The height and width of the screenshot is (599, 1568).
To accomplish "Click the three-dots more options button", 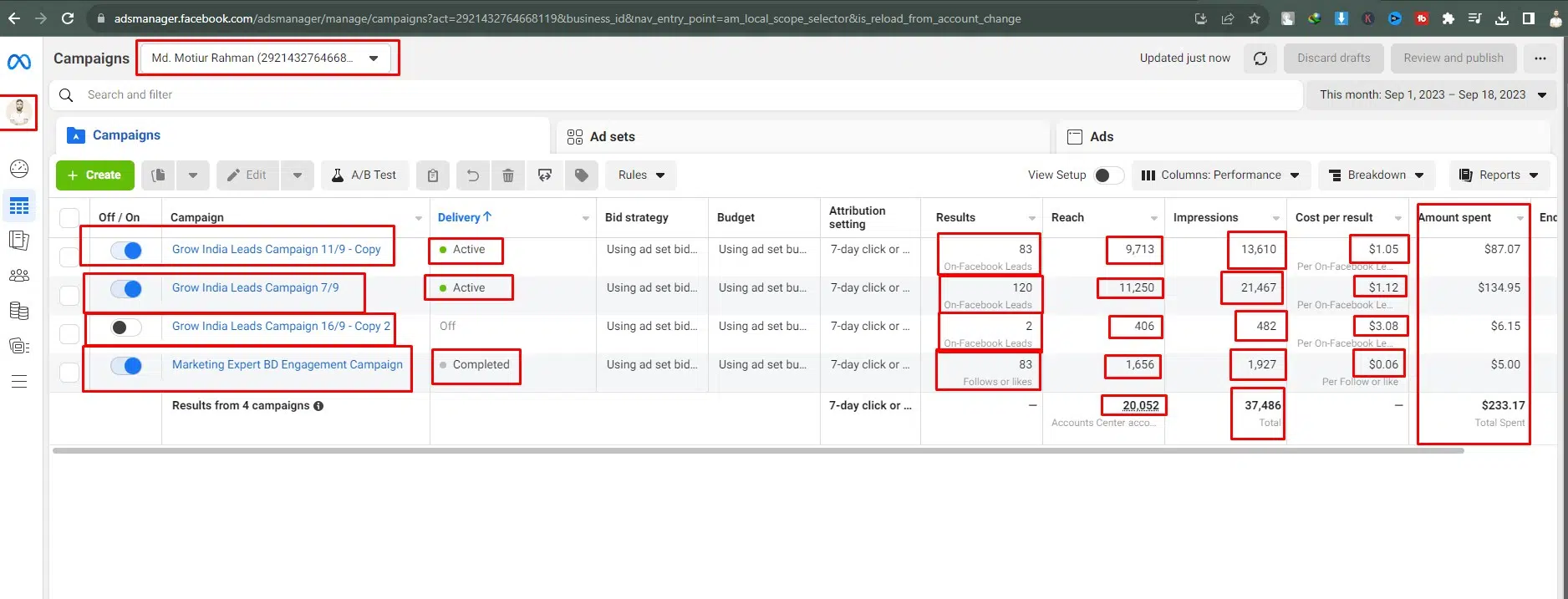I will tap(1540, 58).
